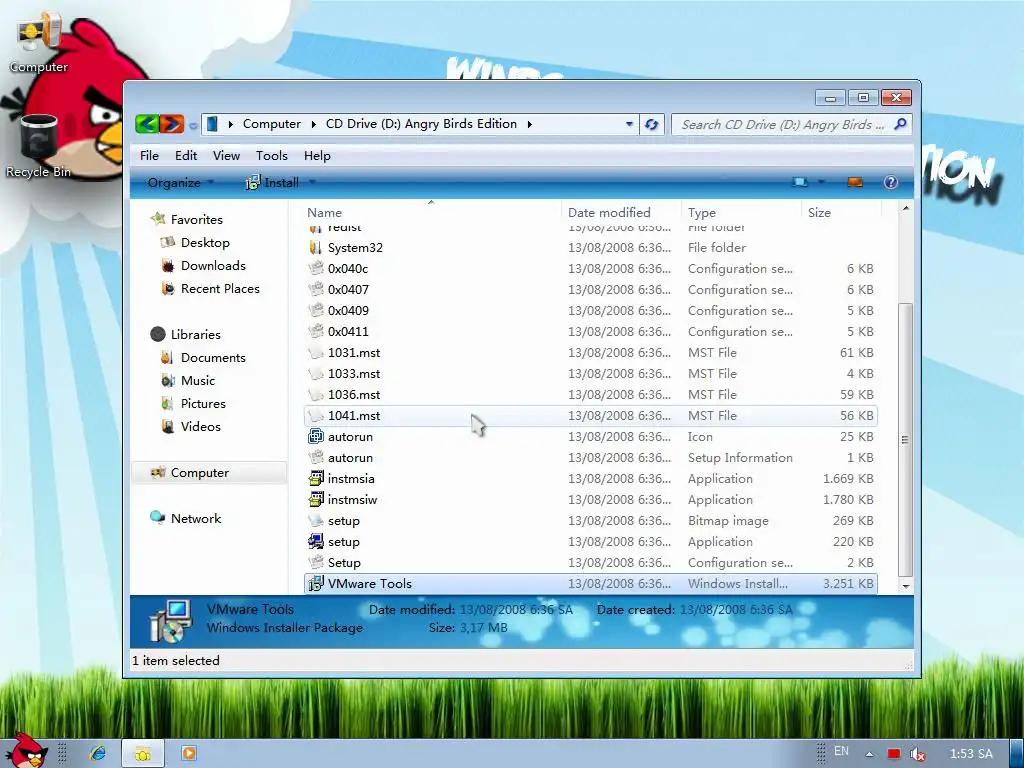Viewport: 1024px width, 768px height.
Task: Click the blue help question mark icon
Action: coord(891,182)
